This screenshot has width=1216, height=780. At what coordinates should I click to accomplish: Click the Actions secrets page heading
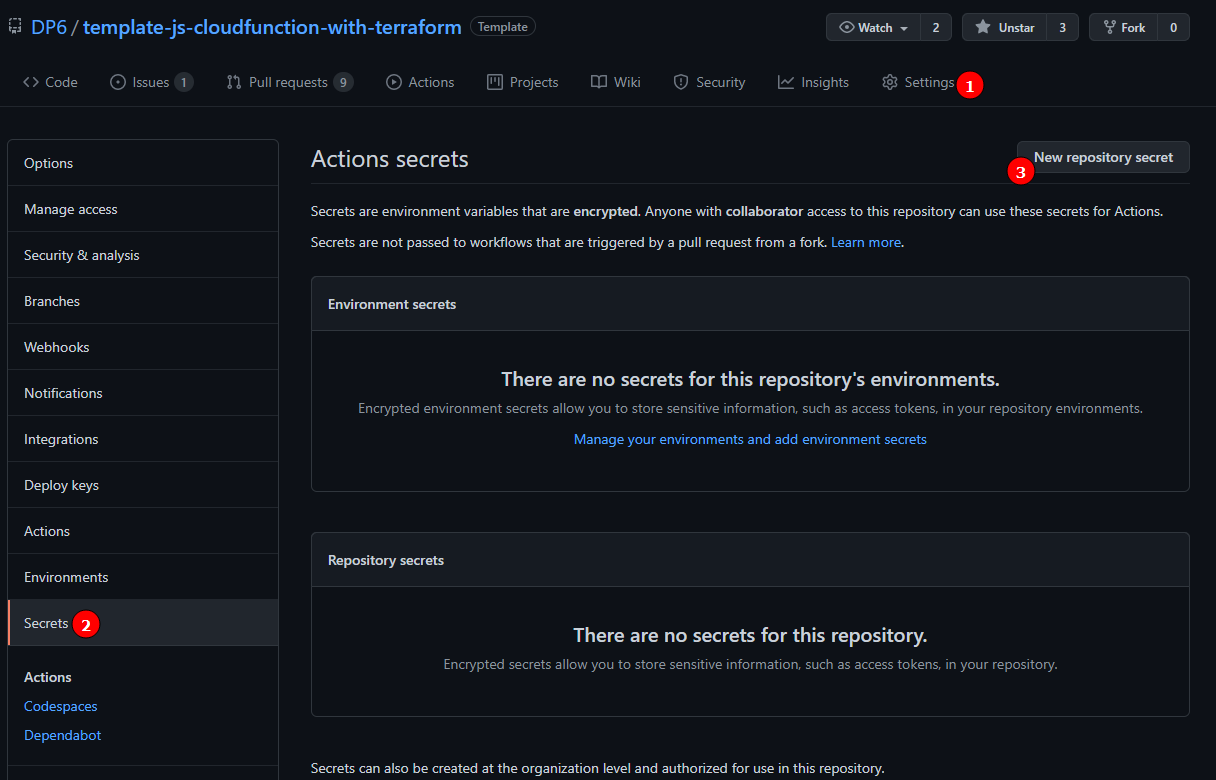coord(390,159)
